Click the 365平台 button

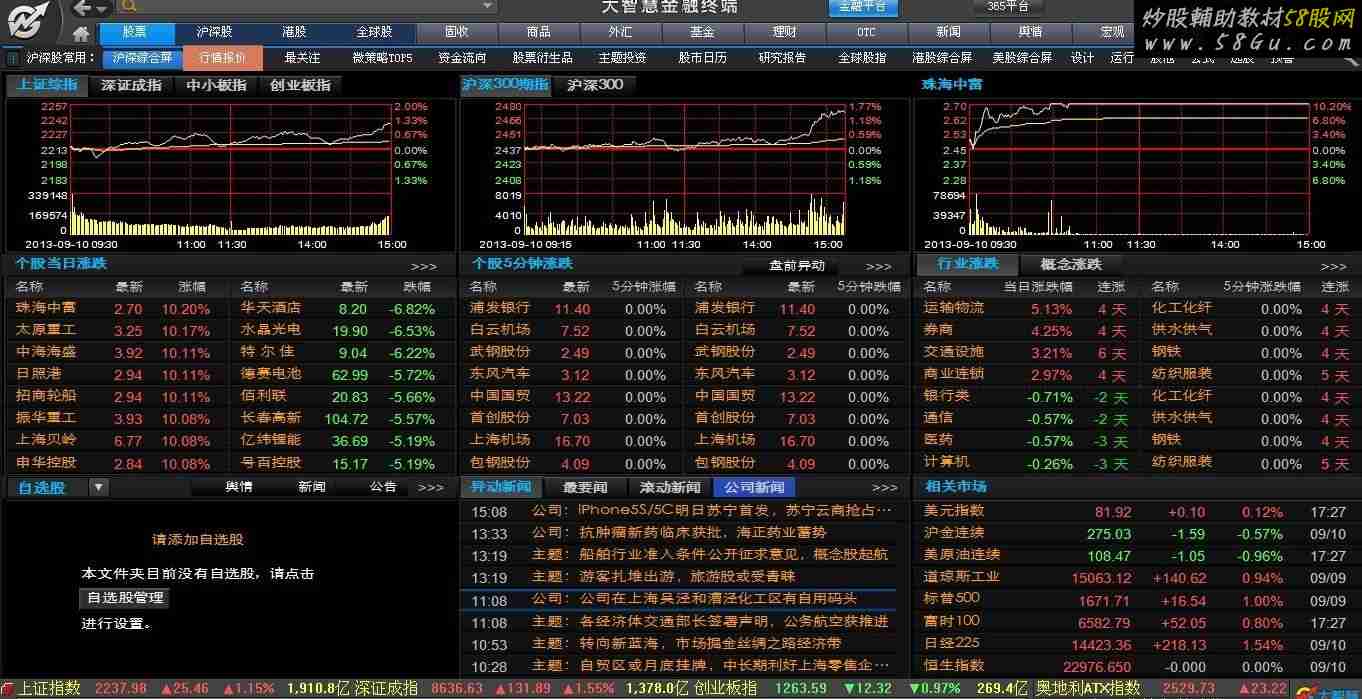click(x=1008, y=7)
